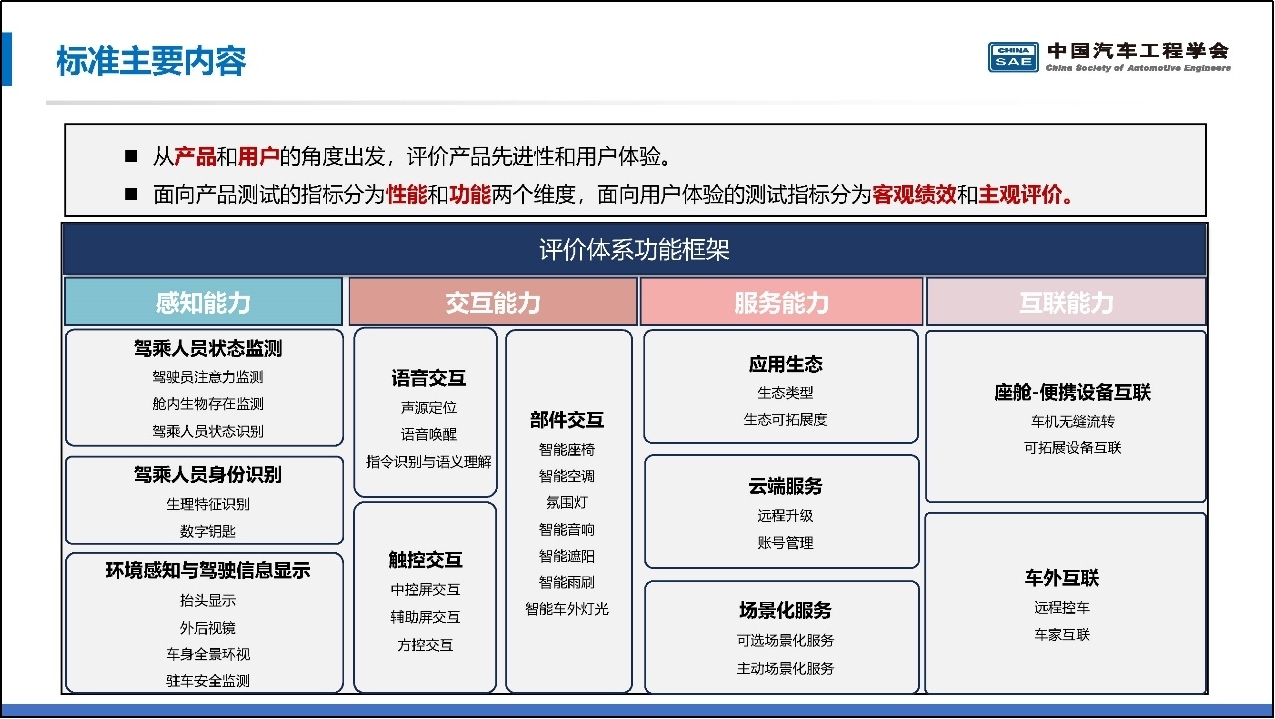Click the text 氛围灯

click(x=567, y=503)
